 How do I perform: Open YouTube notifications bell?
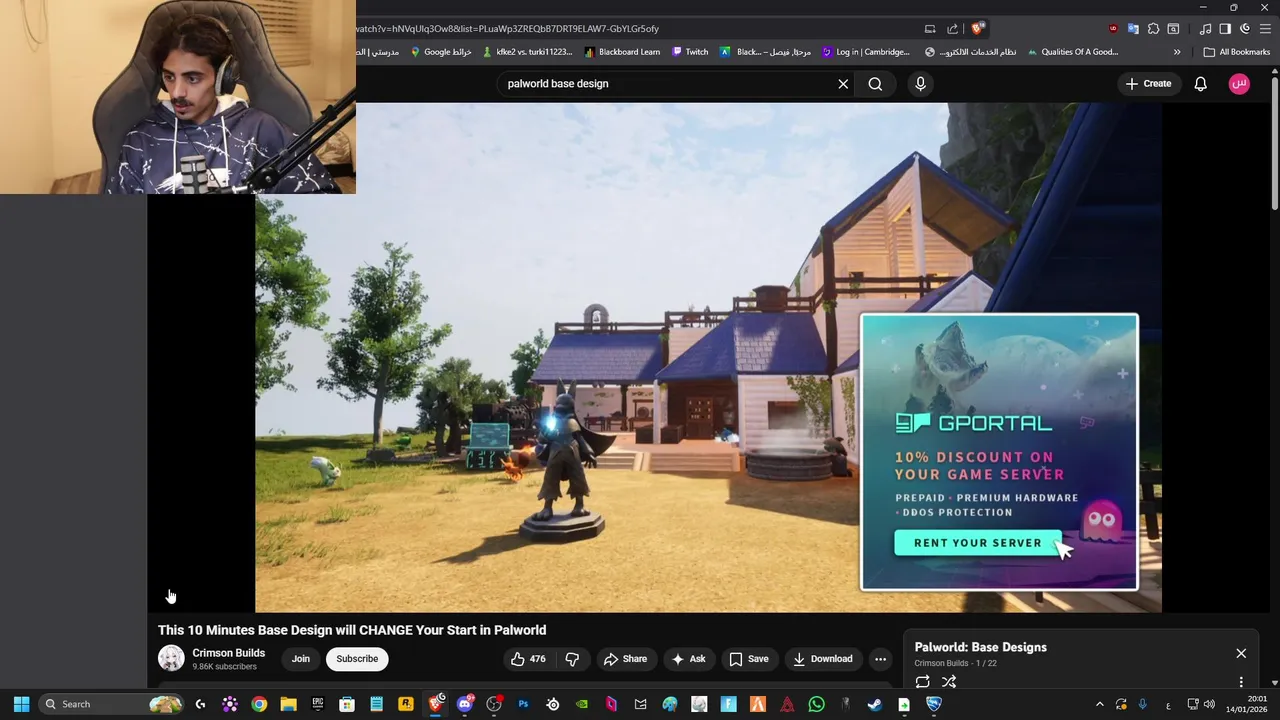(x=1200, y=84)
